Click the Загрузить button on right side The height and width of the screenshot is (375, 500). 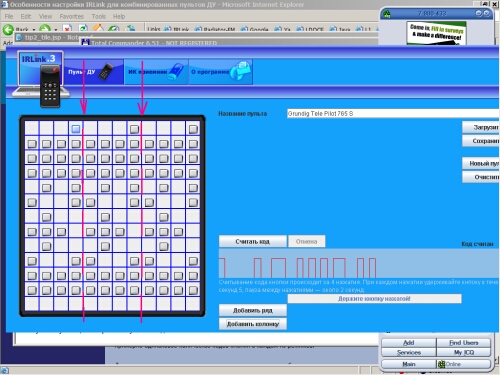point(480,127)
